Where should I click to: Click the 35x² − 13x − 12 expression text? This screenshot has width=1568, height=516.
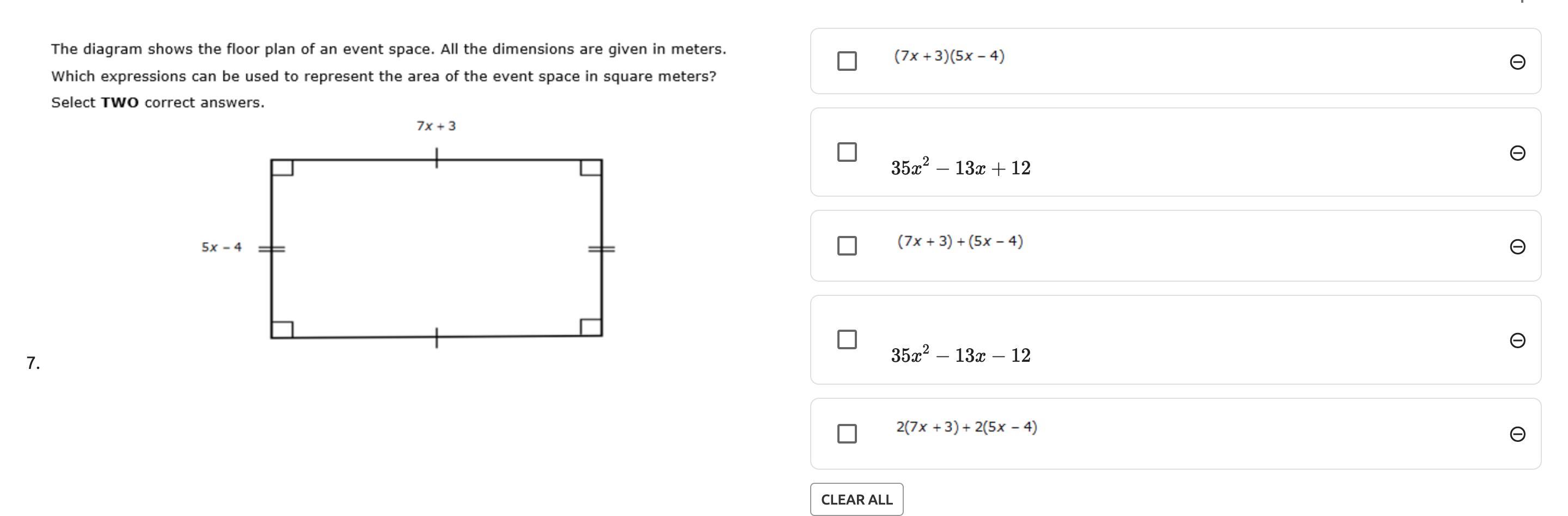tap(960, 355)
